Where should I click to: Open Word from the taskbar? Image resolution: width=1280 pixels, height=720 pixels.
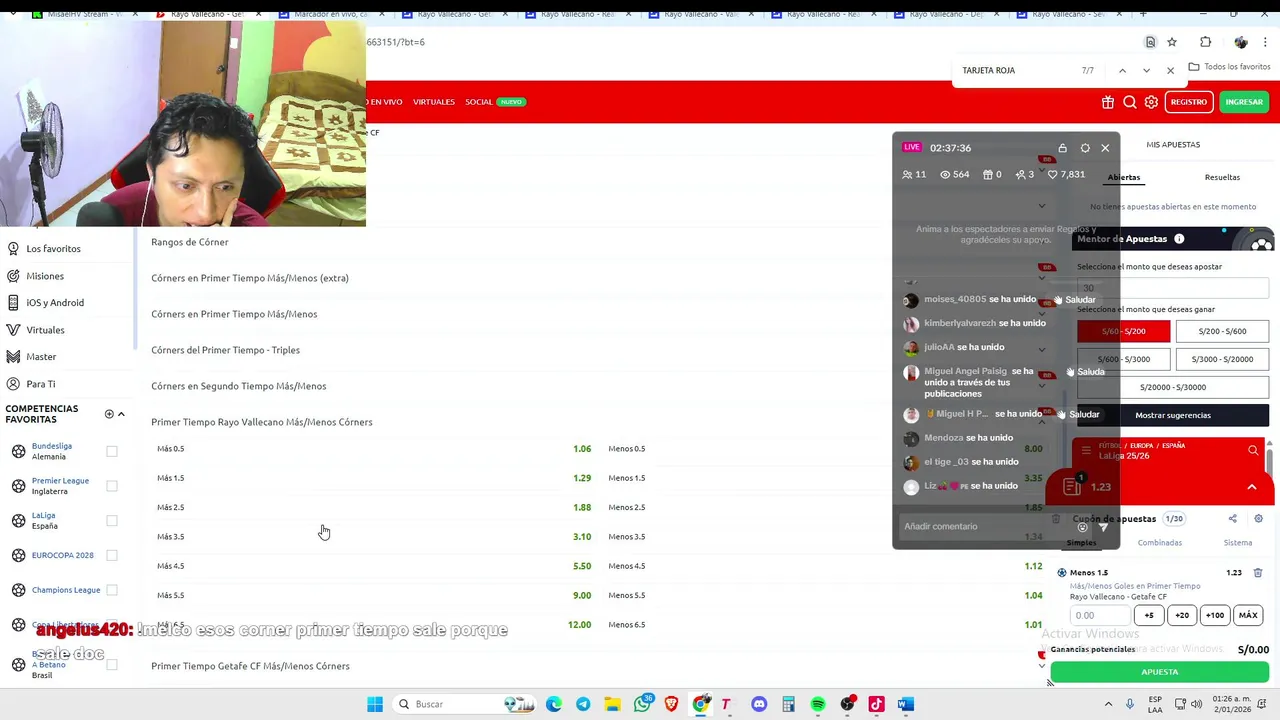coord(905,704)
